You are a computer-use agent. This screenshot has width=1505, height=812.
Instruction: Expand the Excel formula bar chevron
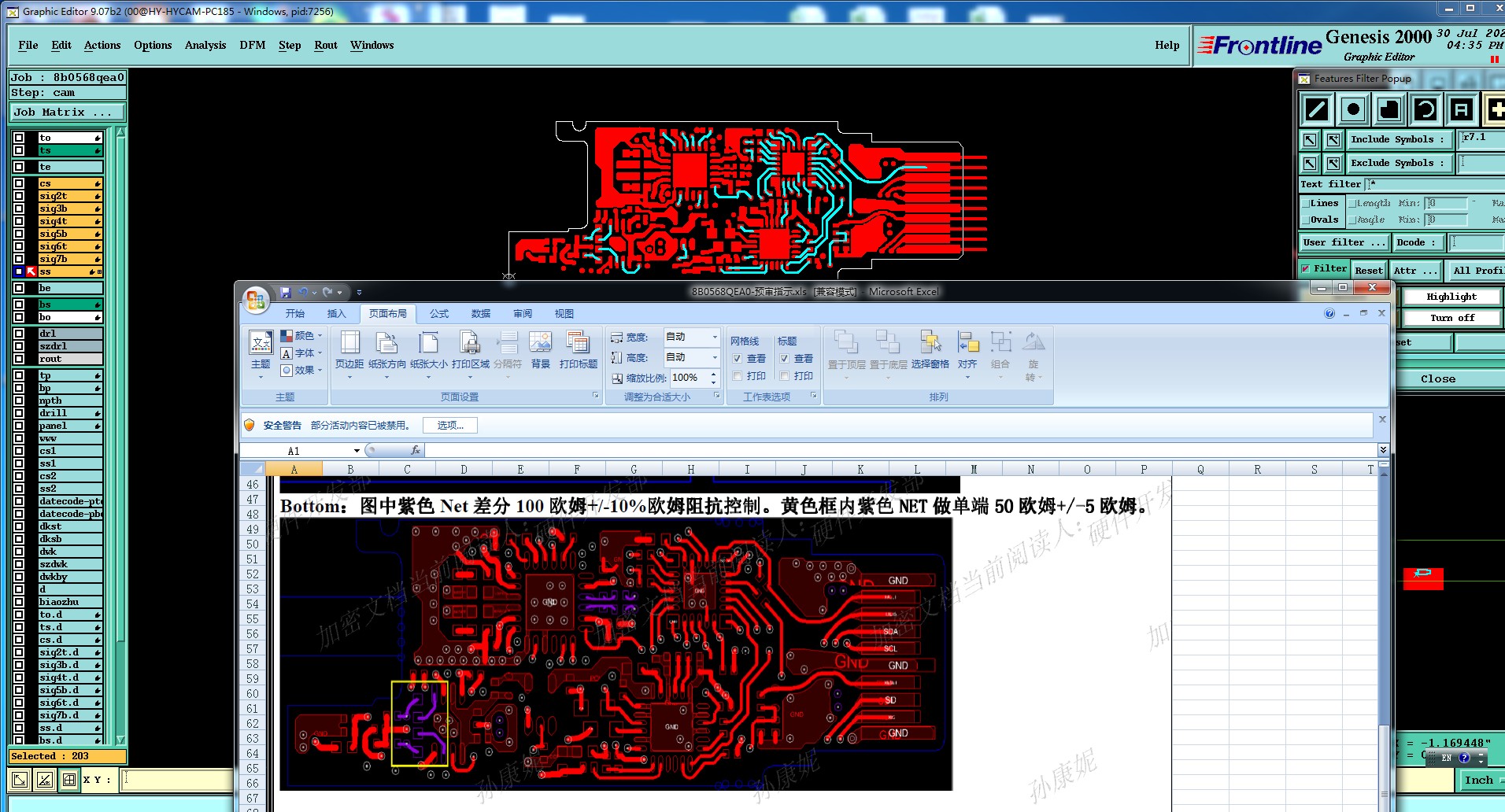coord(1383,450)
